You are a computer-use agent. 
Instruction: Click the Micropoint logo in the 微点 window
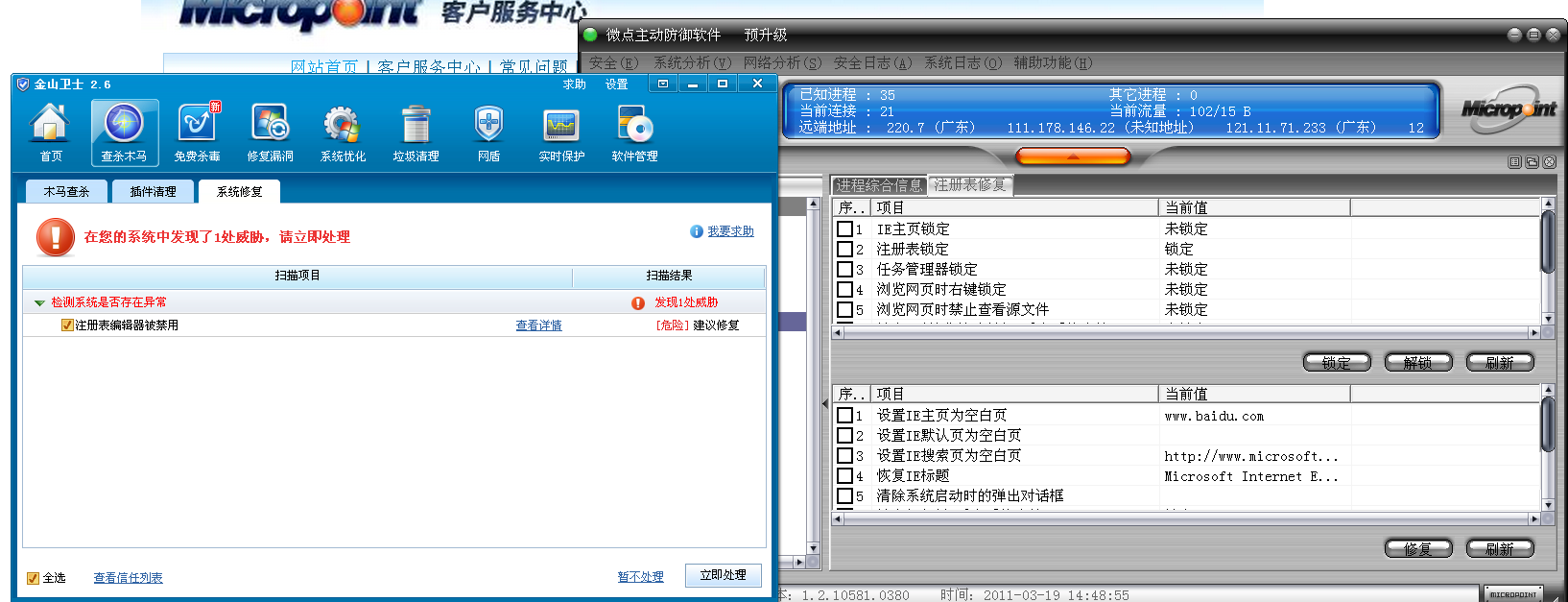tap(1509, 108)
